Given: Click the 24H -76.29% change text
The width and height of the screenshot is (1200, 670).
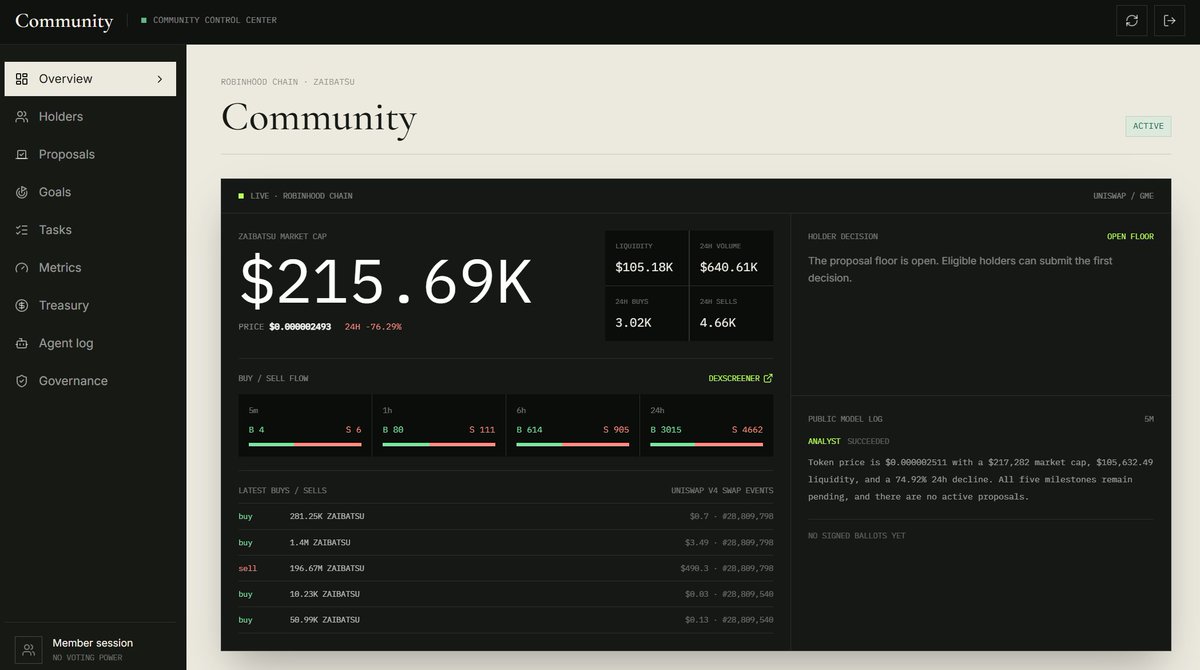Looking at the screenshot, I should (373, 327).
